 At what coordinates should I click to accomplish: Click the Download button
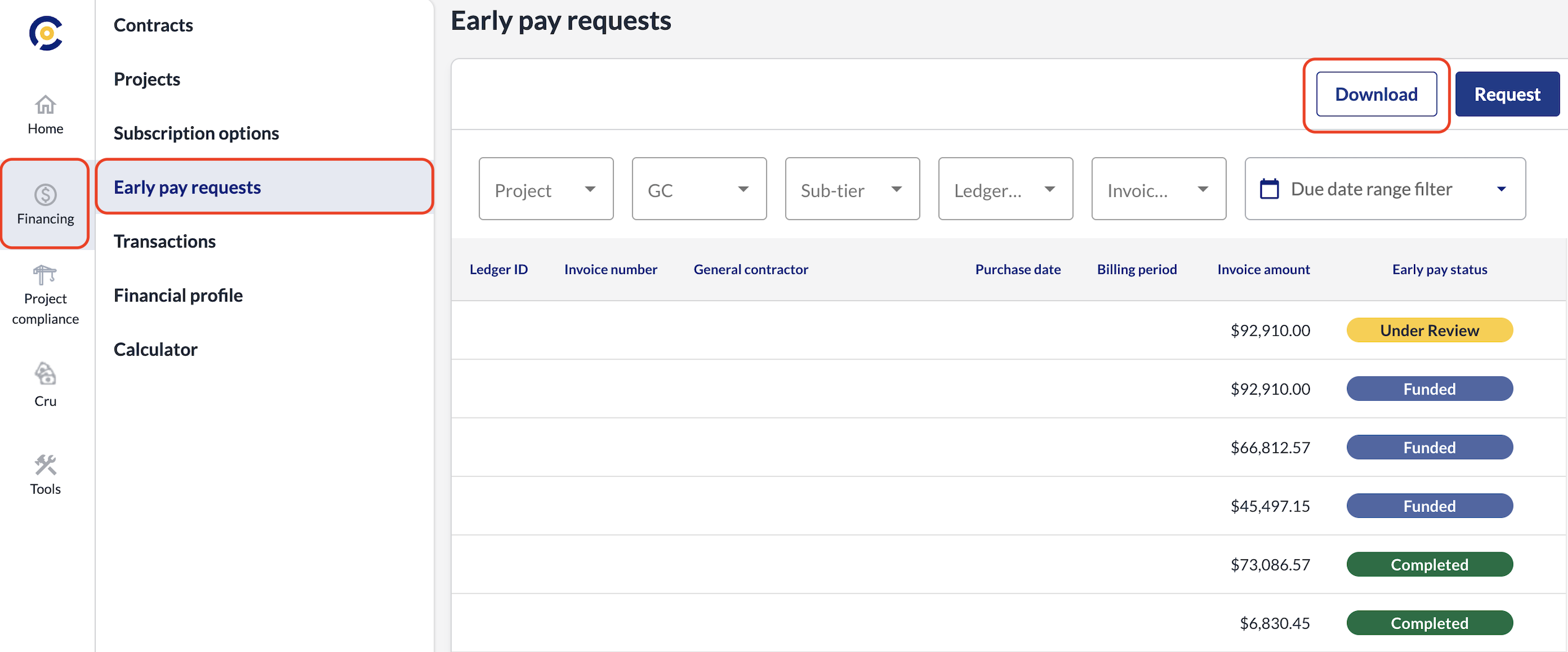click(x=1376, y=94)
